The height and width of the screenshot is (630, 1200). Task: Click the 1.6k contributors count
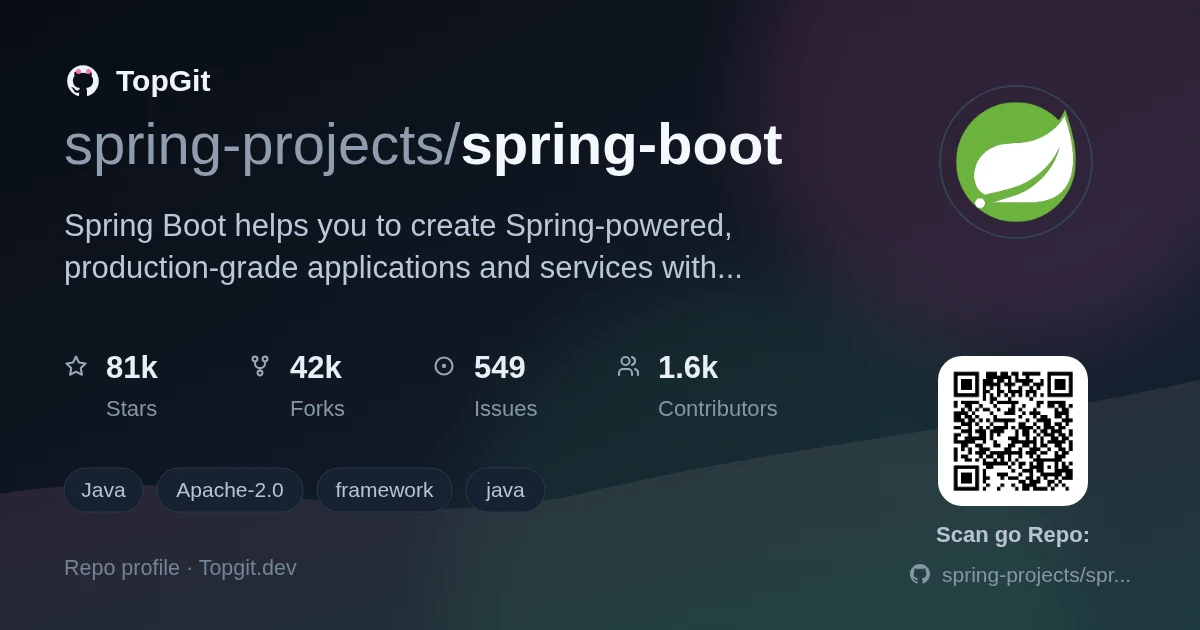pos(688,367)
